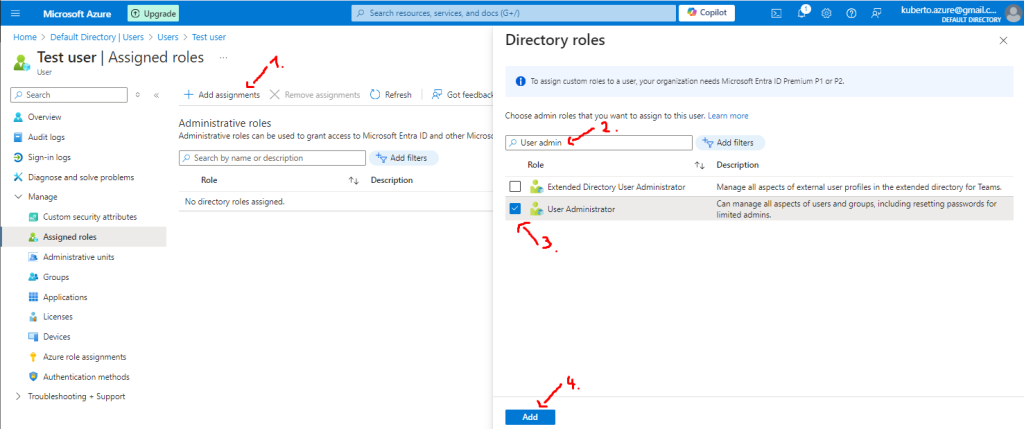Click Add filters in Administrative roles

404,158
